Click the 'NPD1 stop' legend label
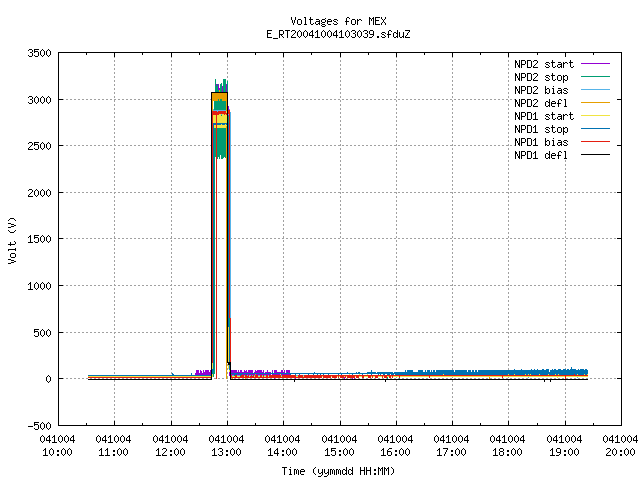Viewport: 640px width, 480px height. coord(541,129)
